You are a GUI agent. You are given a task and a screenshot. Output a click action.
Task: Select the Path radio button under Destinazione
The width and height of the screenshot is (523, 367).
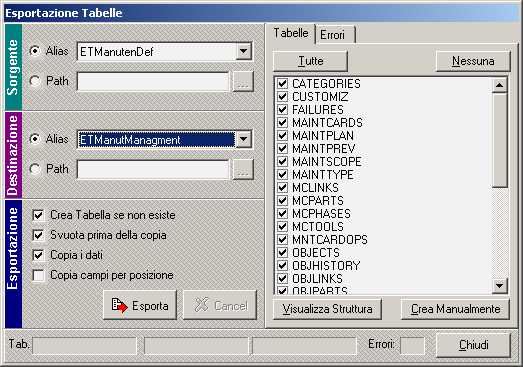[x=35, y=169]
